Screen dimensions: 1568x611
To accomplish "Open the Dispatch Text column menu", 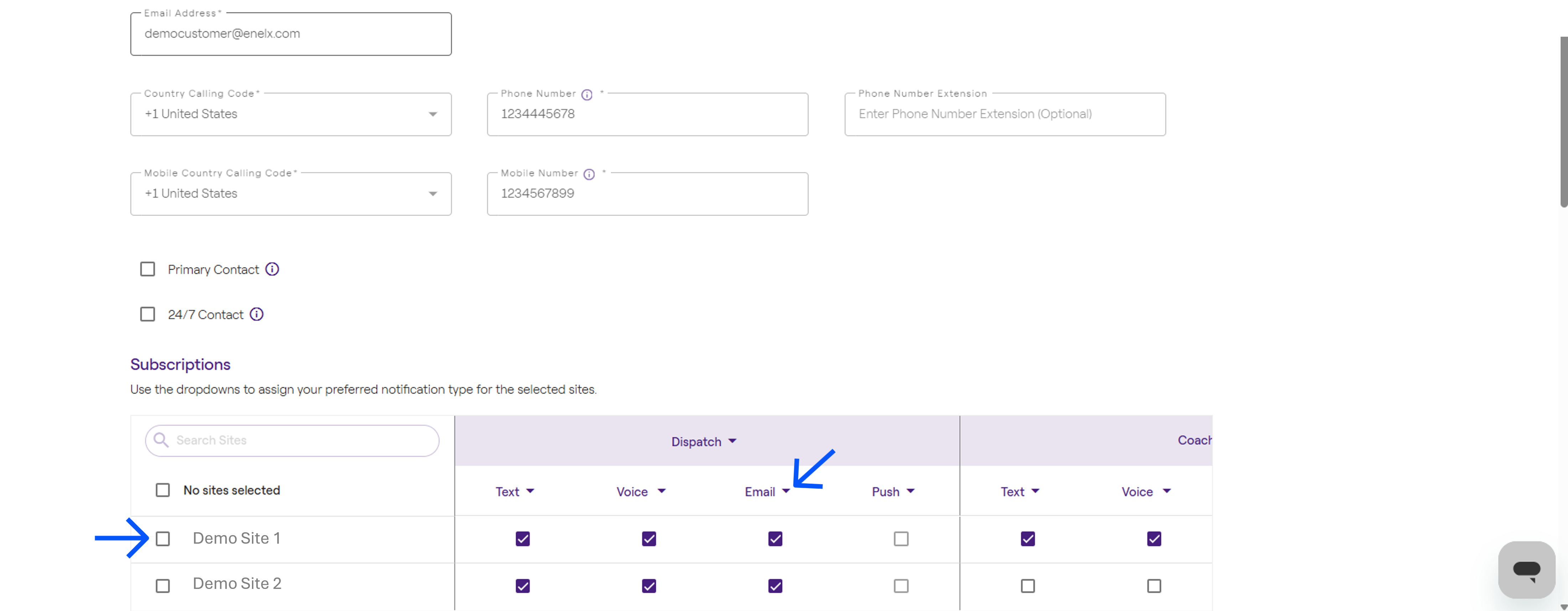I will point(515,491).
